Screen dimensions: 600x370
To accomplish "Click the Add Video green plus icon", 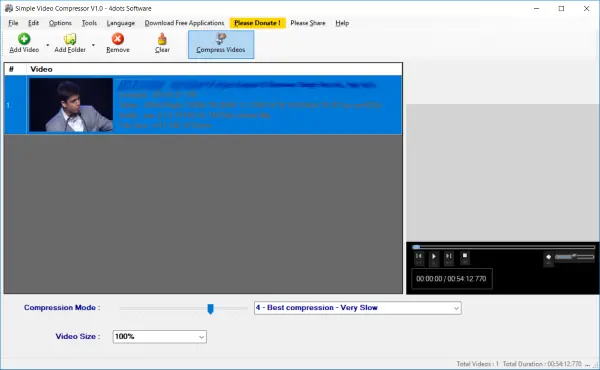I will [x=24, y=39].
